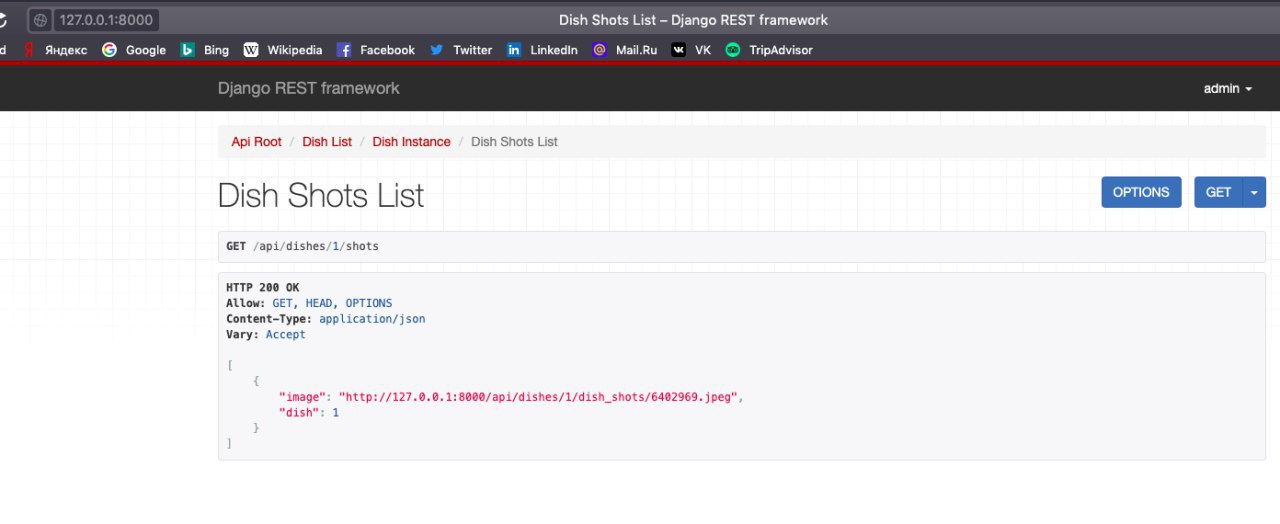Click the browser reload icon
This screenshot has height=524, width=1280.
coord(4,20)
